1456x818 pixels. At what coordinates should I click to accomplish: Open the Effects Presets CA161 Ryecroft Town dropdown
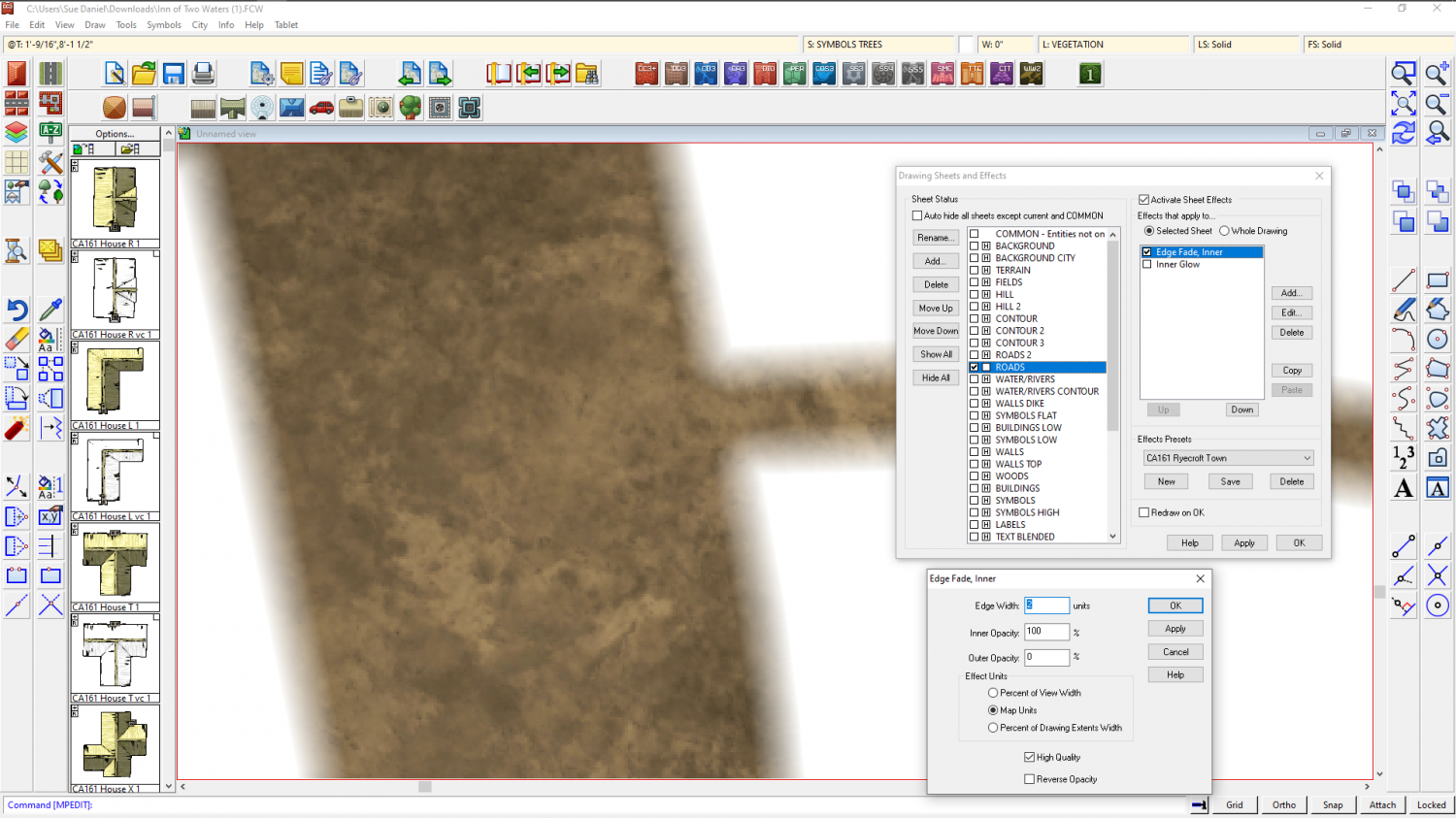1228,458
